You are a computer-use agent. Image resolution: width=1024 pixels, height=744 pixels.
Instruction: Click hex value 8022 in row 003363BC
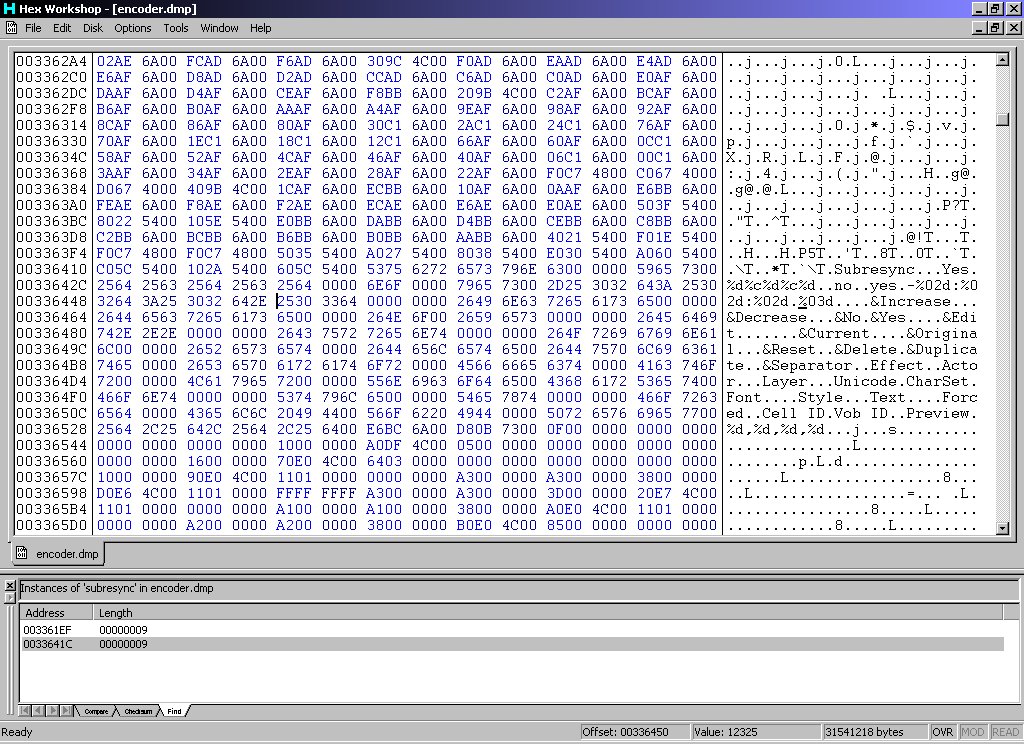(114, 221)
